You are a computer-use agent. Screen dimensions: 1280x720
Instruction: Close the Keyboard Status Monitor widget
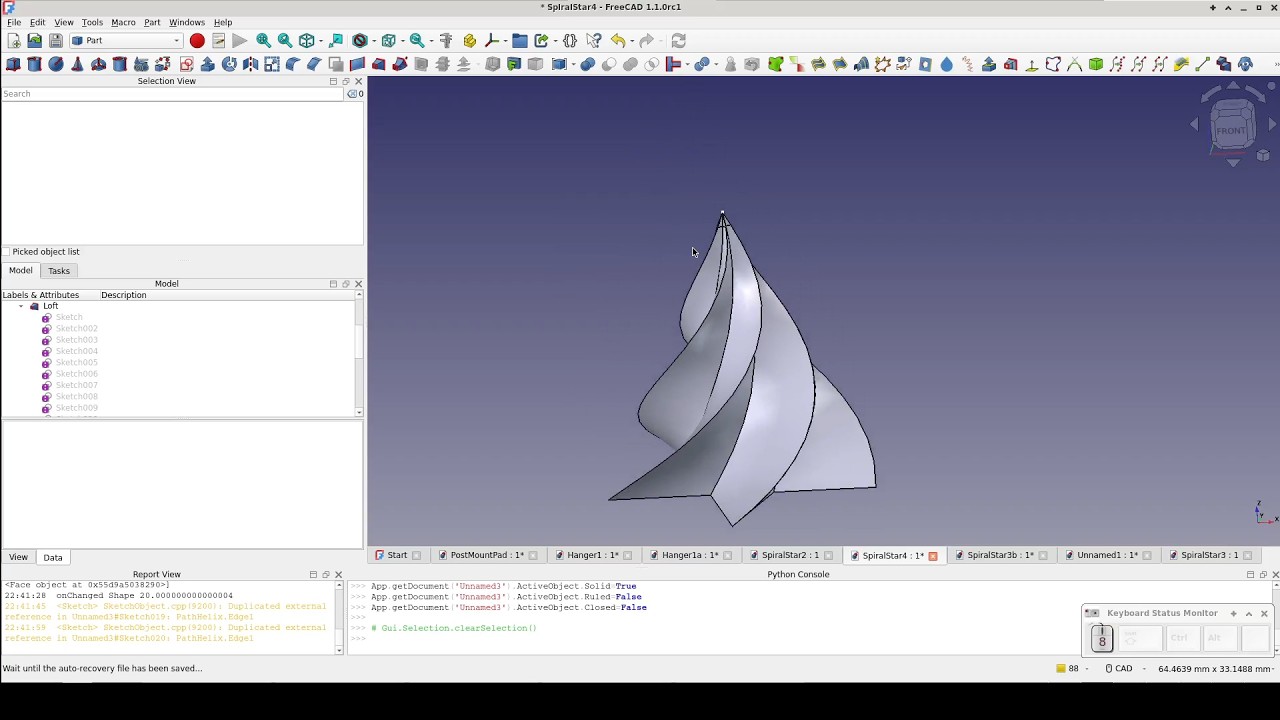pyautogui.click(x=1264, y=613)
